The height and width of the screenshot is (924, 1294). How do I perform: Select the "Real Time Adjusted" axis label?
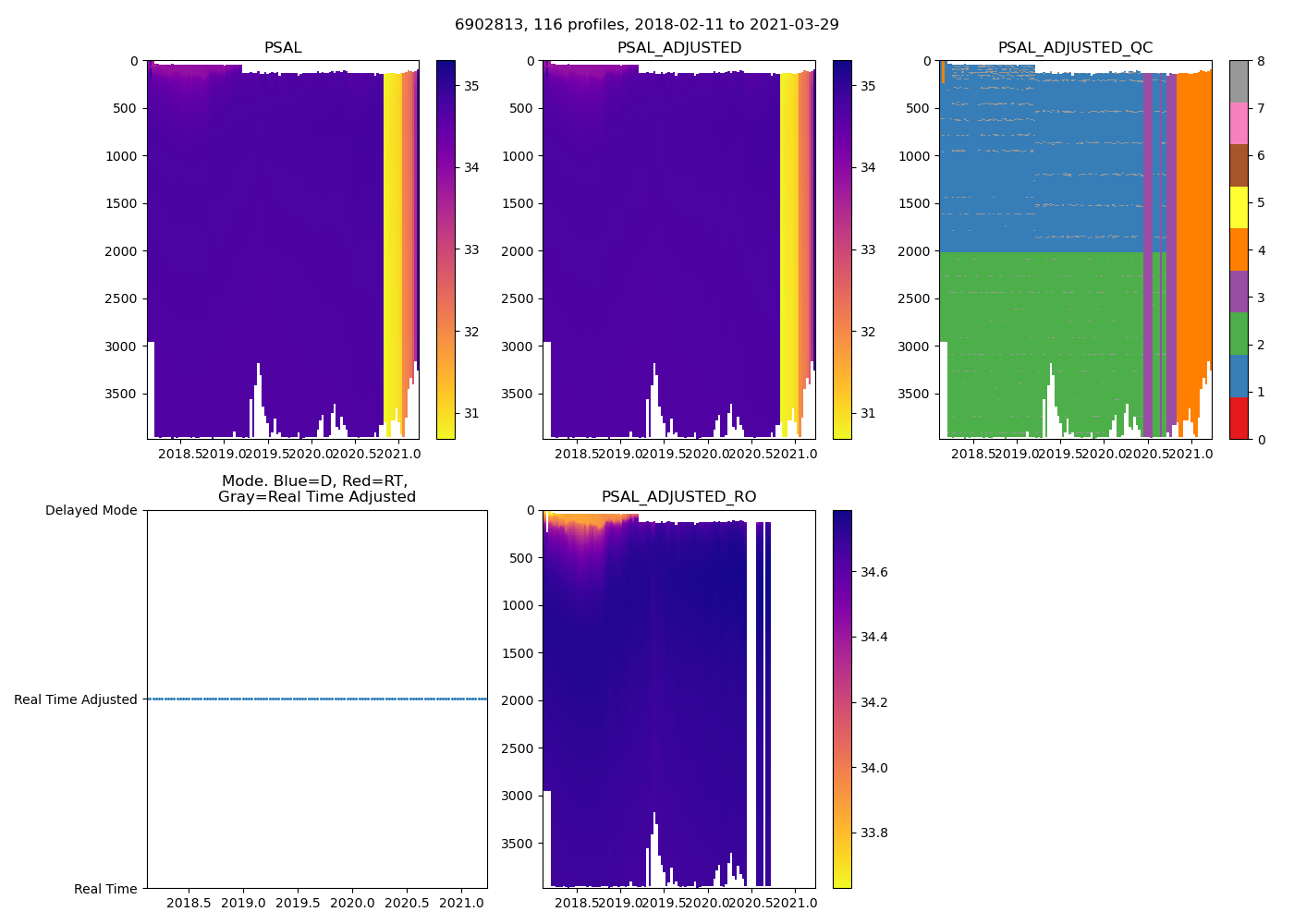[76, 699]
